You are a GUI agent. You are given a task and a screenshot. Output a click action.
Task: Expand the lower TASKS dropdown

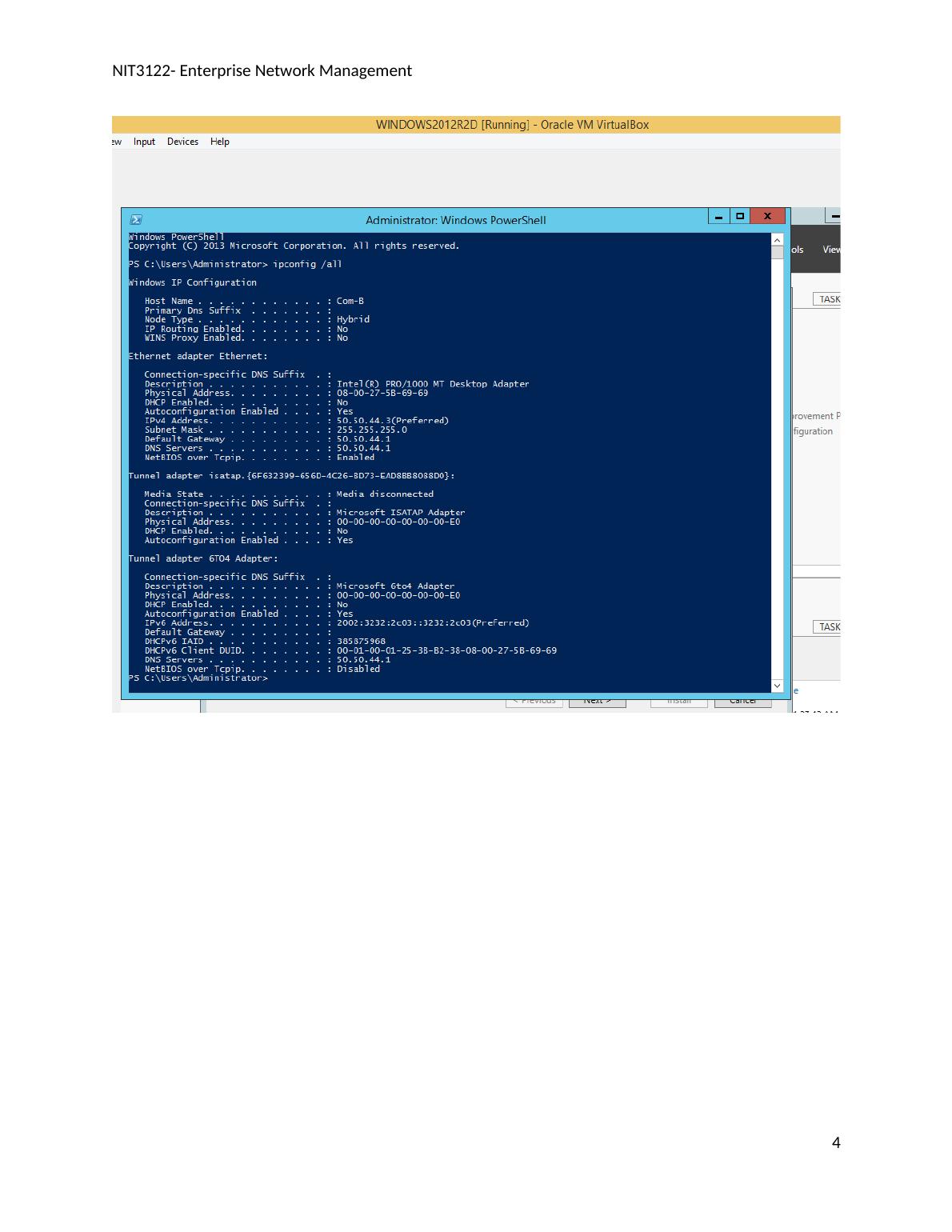pyautogui.click(x=829, y=627)
